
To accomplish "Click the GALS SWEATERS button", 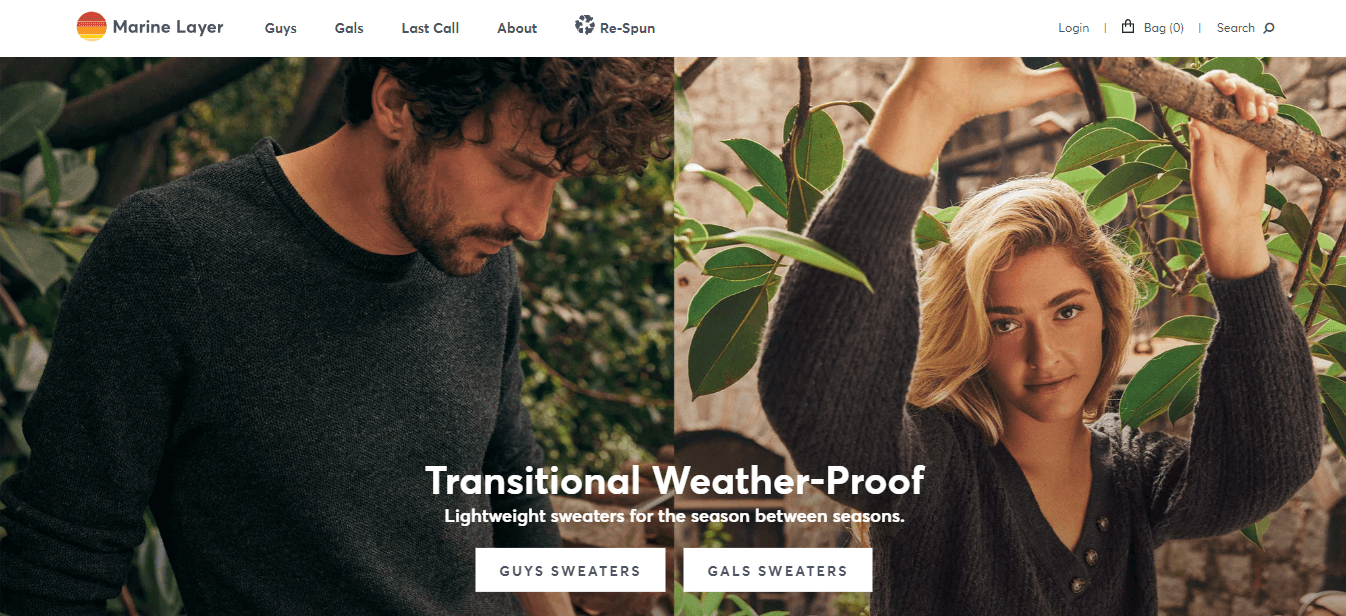I will (x=778, y=570).
